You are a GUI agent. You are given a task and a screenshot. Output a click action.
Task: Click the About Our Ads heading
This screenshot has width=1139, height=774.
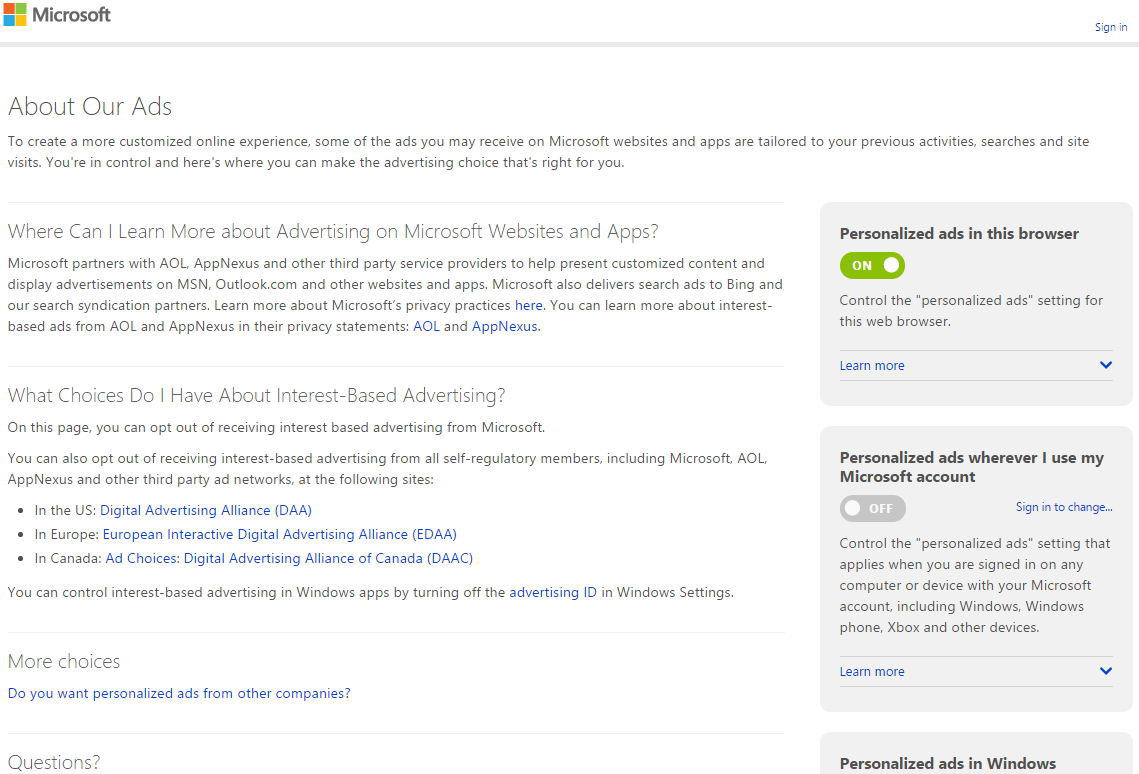[x=90, y=107]
